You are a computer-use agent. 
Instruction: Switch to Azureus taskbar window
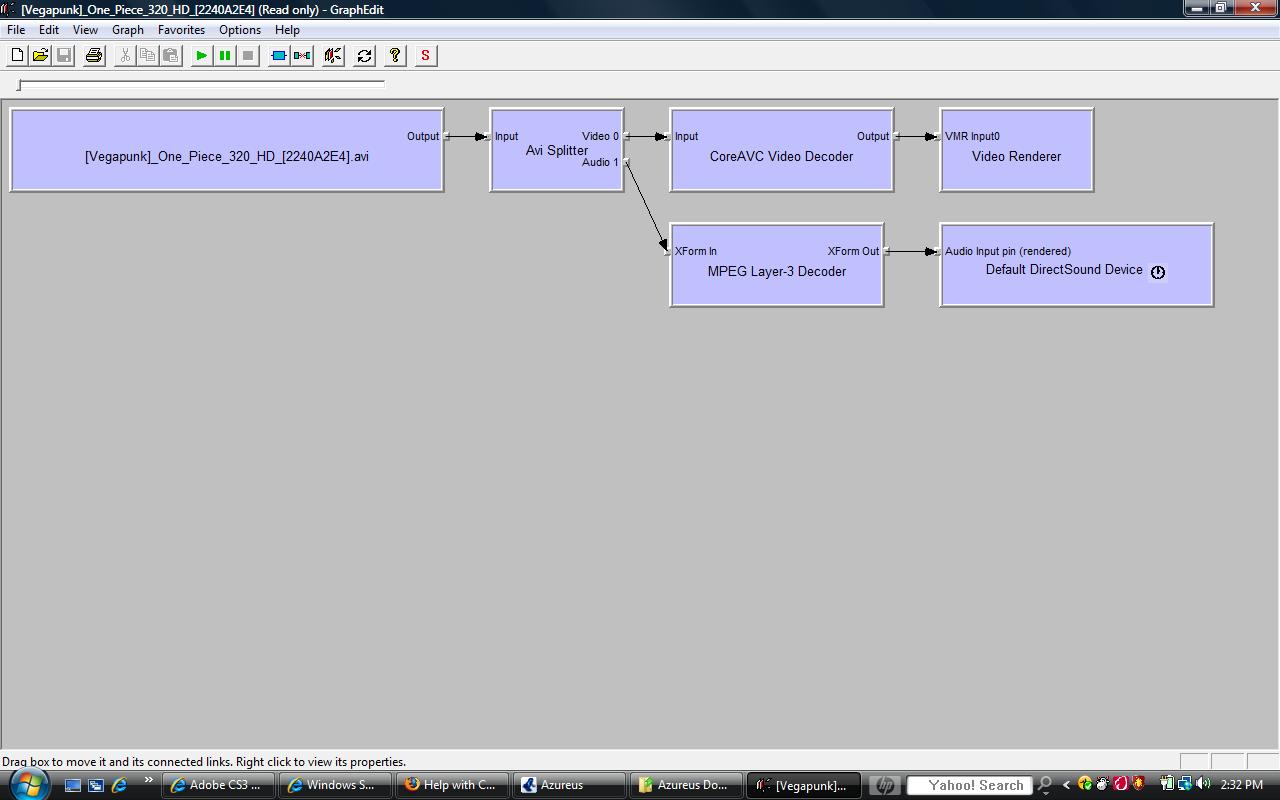[569, 785]
